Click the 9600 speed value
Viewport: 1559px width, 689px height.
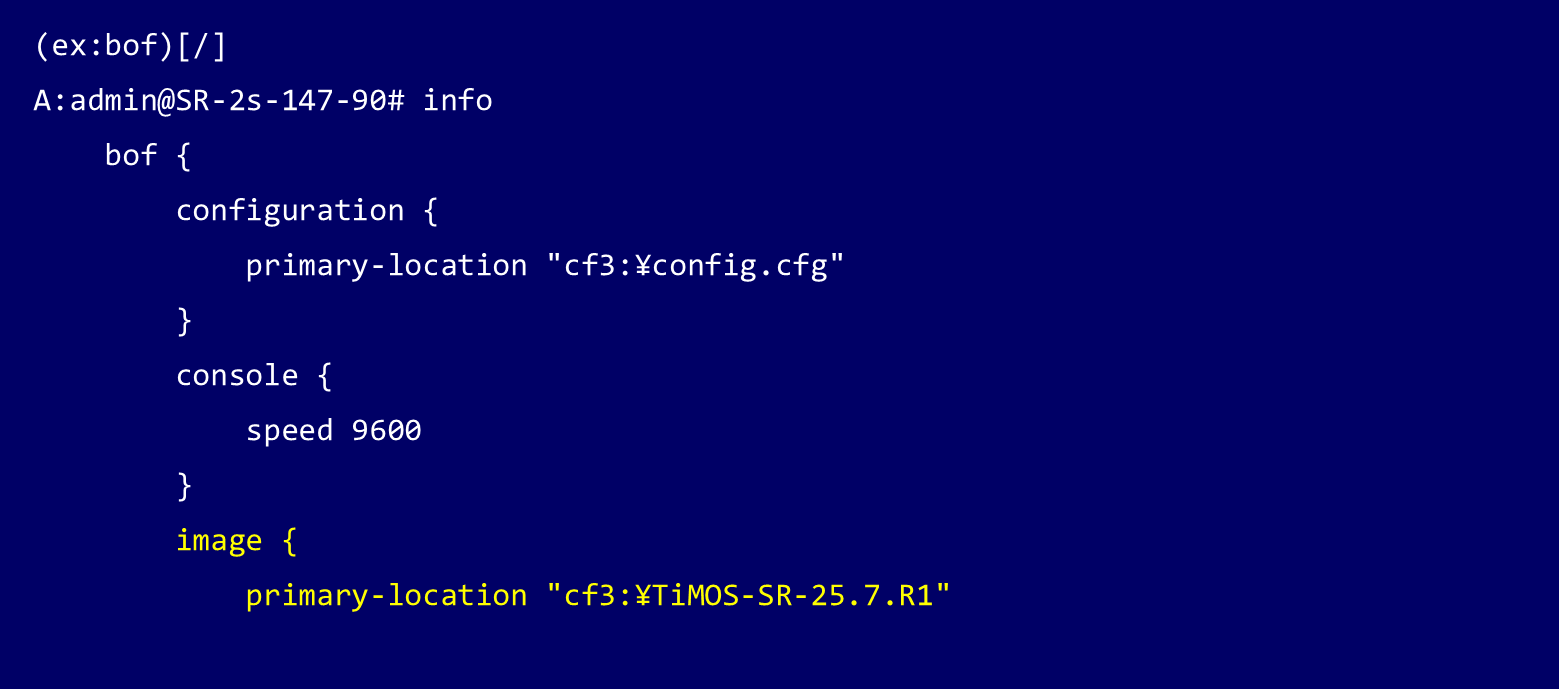(x=387, y=431)
